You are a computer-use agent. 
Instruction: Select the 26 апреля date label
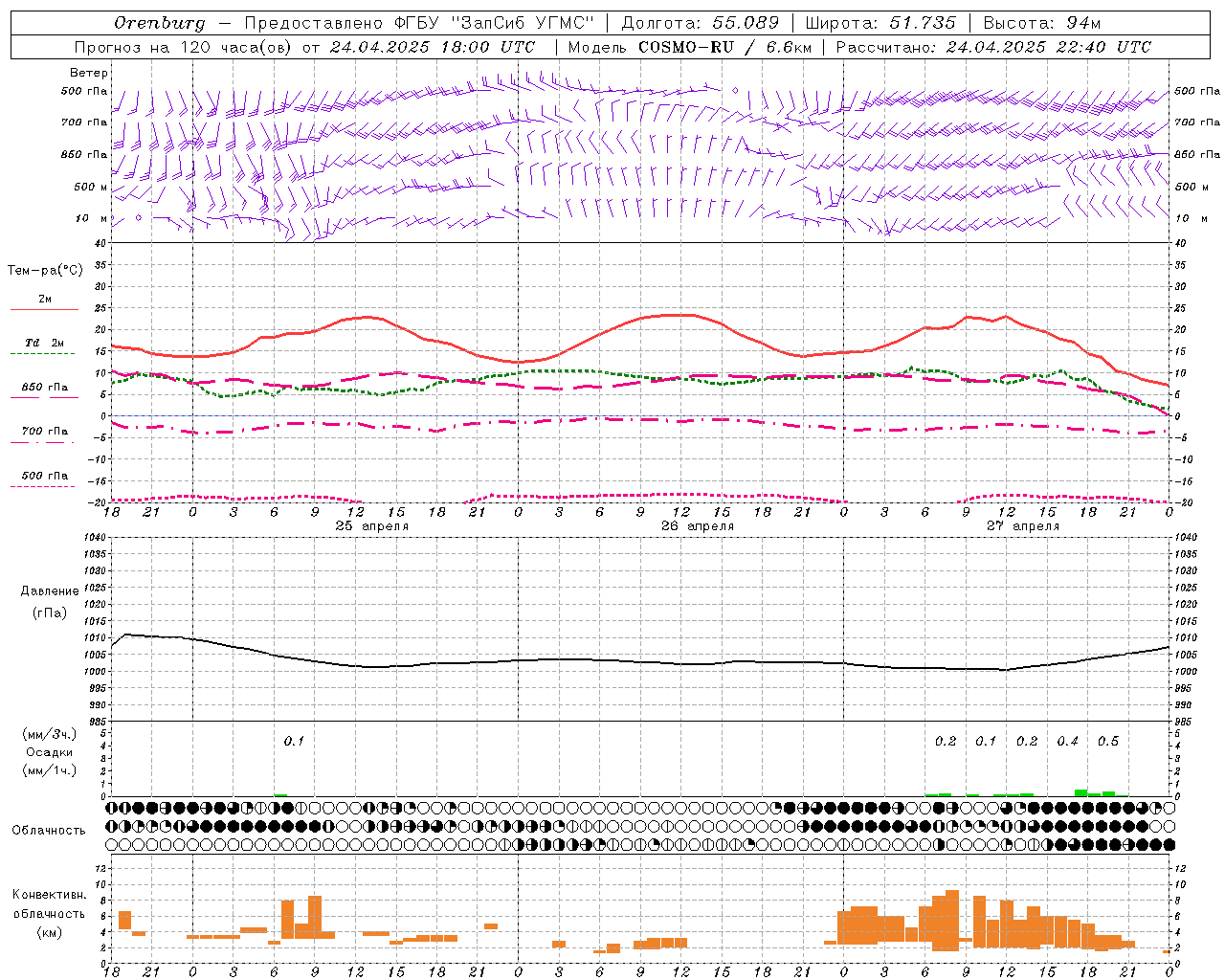pos(698,526)
